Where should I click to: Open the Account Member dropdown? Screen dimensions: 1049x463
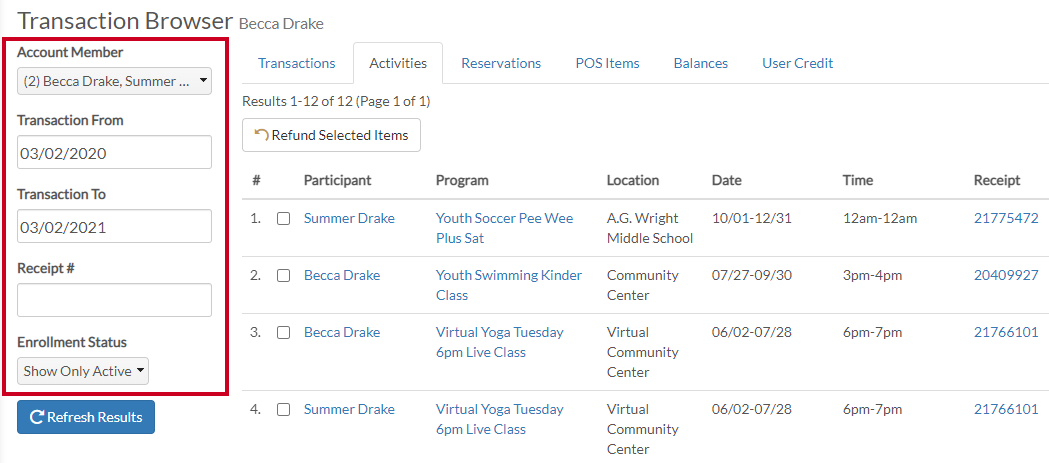click(x=114, y=82)
